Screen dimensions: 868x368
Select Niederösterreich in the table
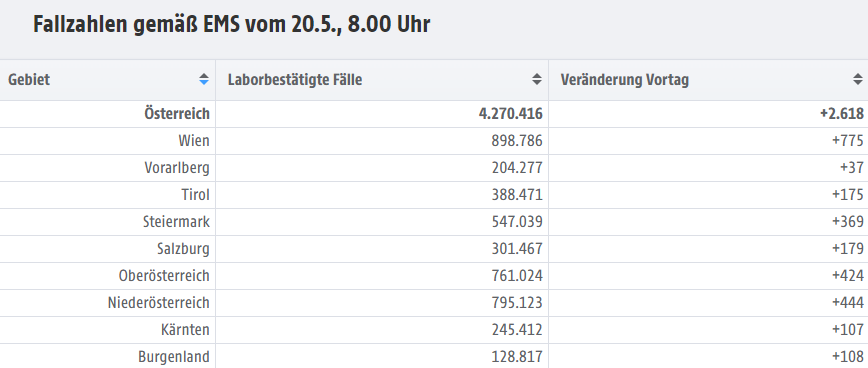click(x=159, y=303)
